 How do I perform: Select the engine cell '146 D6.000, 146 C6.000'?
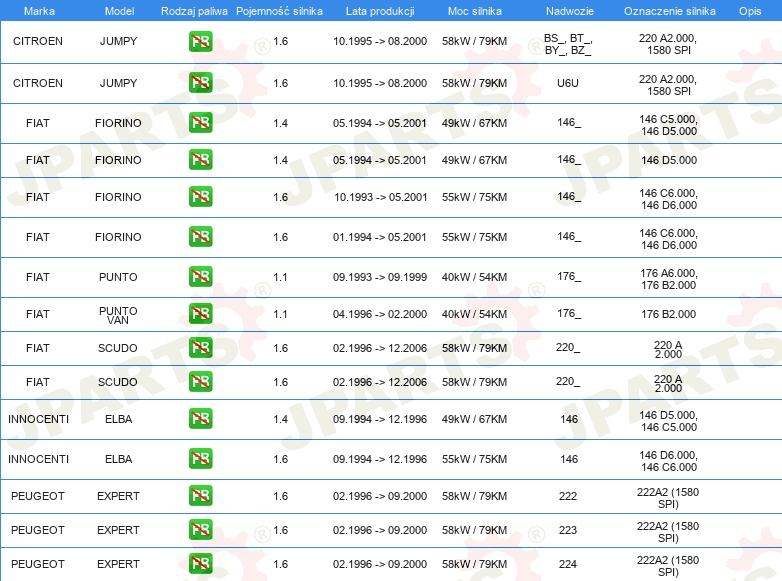[x=669, y=461]
